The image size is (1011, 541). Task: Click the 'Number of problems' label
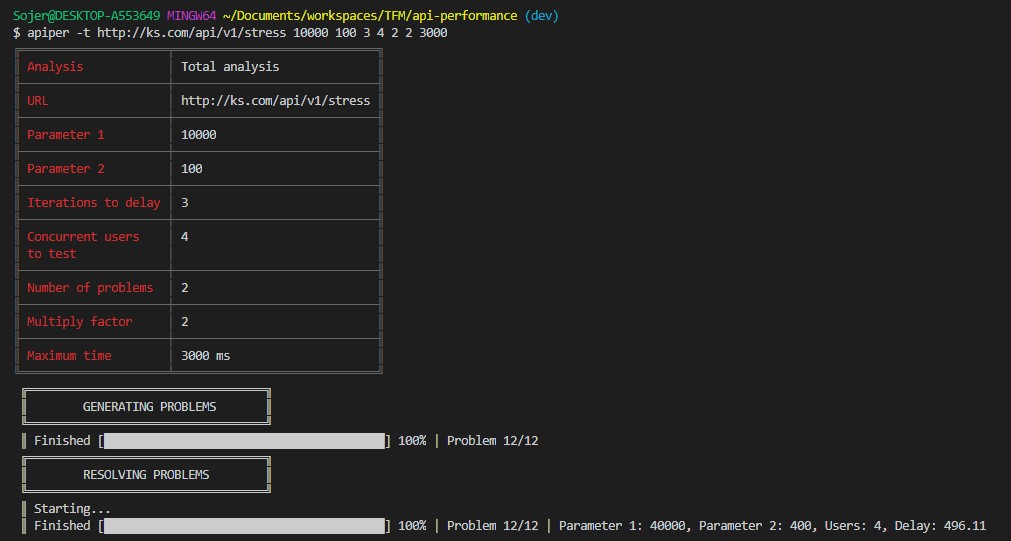click(x=90, y=288)
